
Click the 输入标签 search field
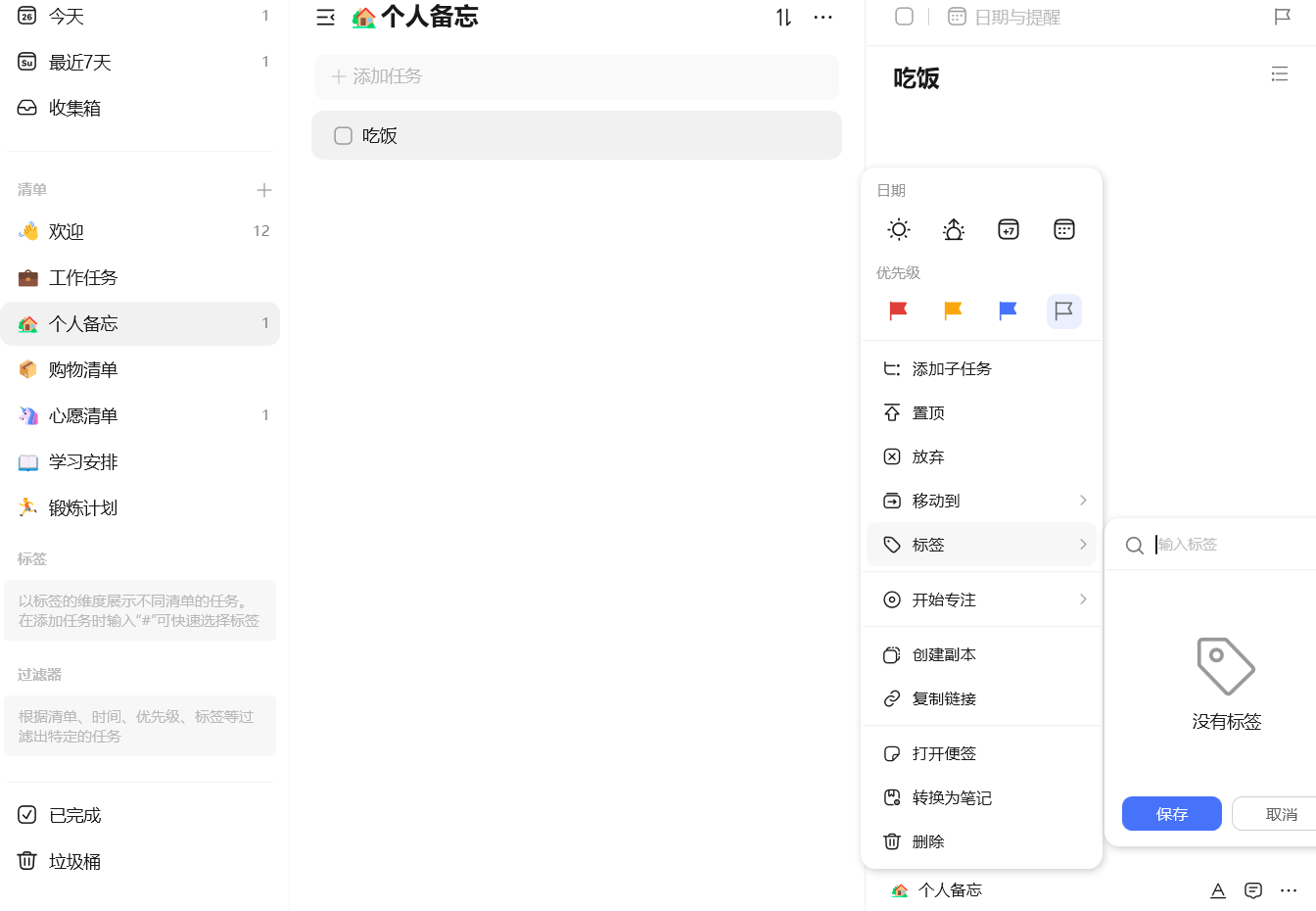(1229, 545)
